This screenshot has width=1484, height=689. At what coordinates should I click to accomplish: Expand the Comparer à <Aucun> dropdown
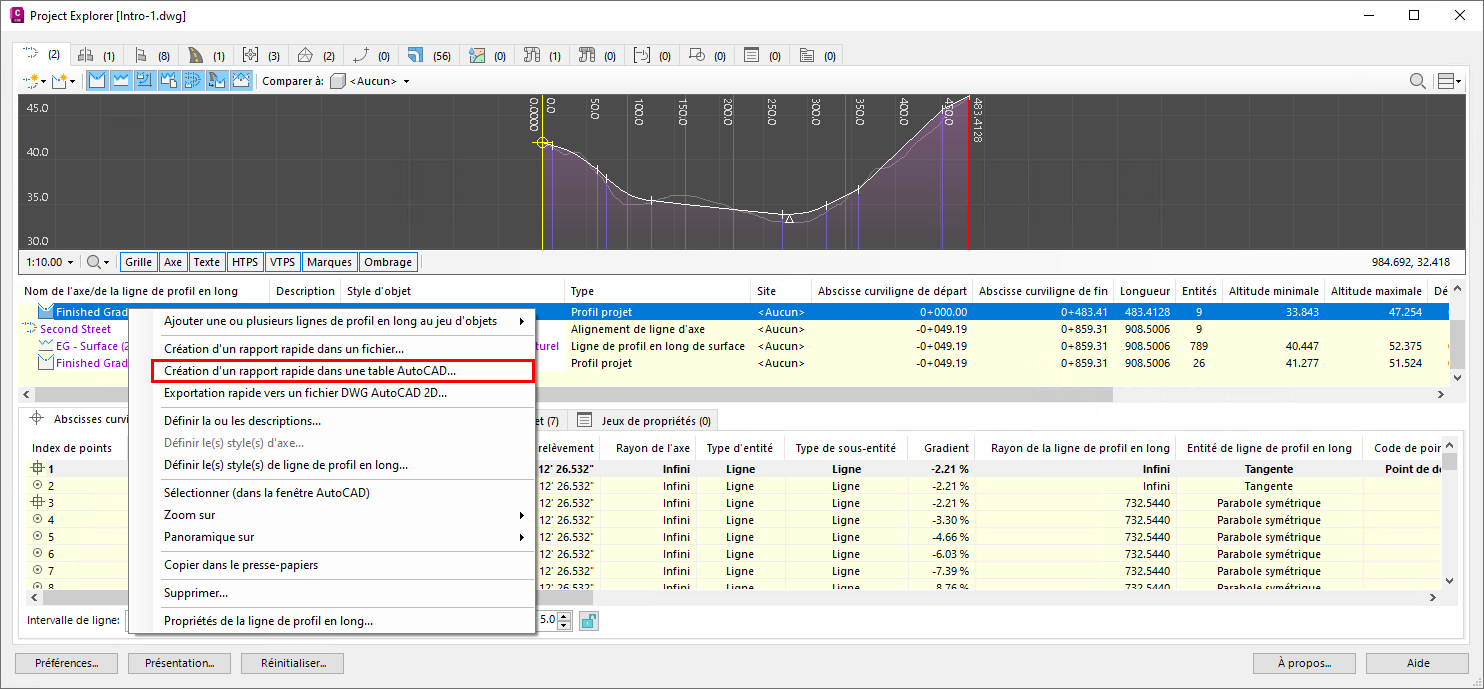click(x=405, y=81)
